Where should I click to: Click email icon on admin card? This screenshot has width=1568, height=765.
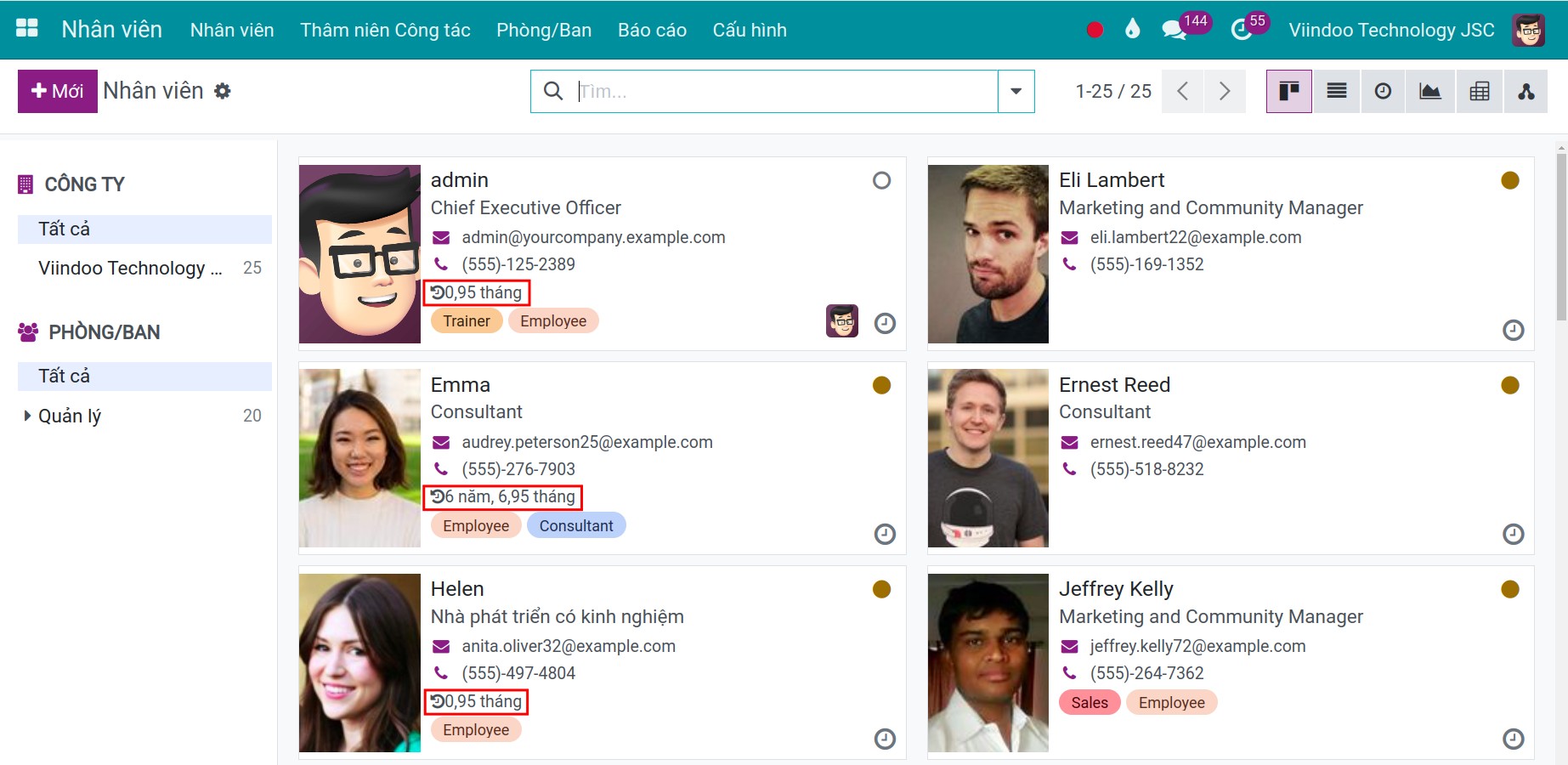[x=441, y=237]
